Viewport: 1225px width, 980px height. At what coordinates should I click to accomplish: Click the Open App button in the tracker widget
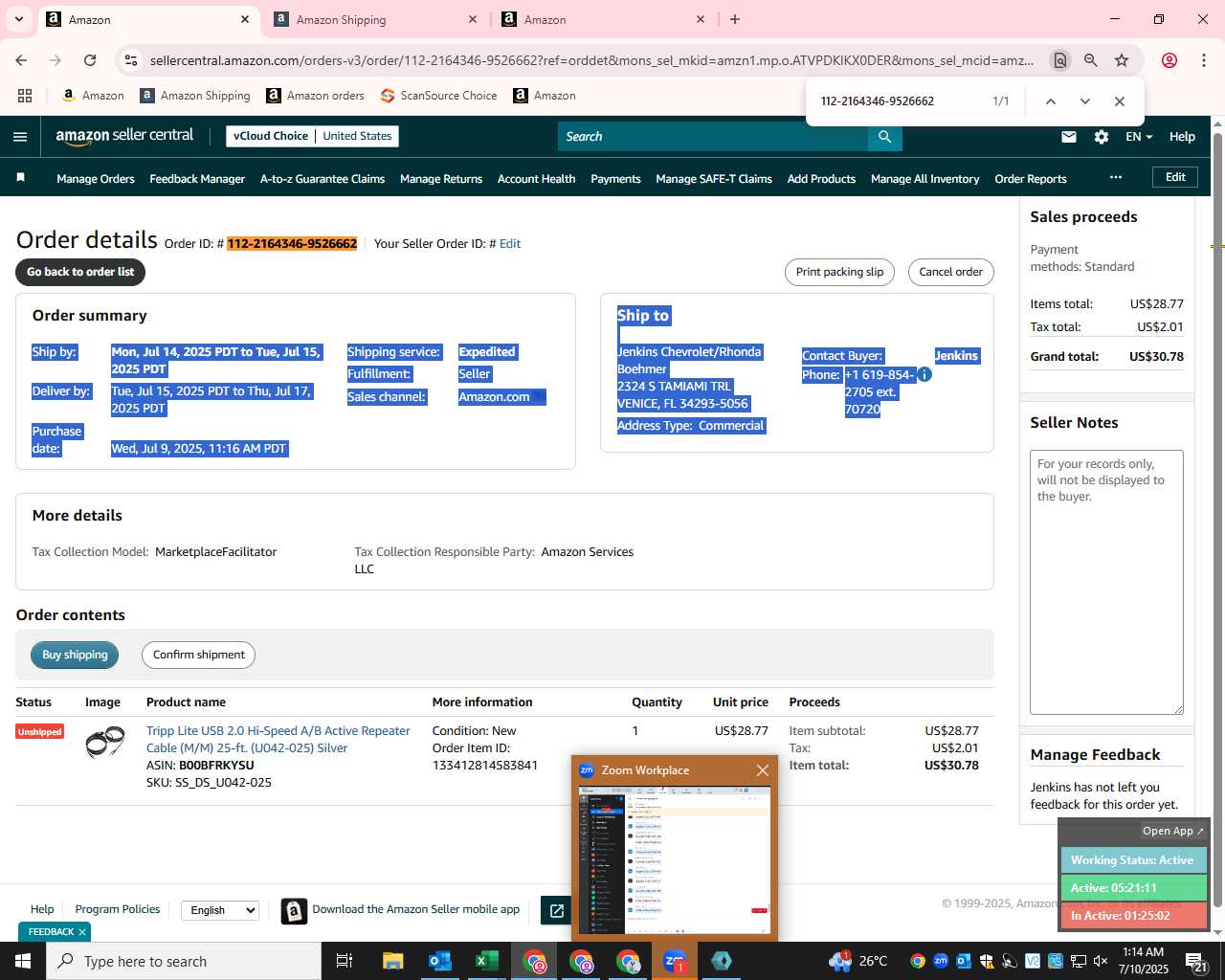point(1173,831)
